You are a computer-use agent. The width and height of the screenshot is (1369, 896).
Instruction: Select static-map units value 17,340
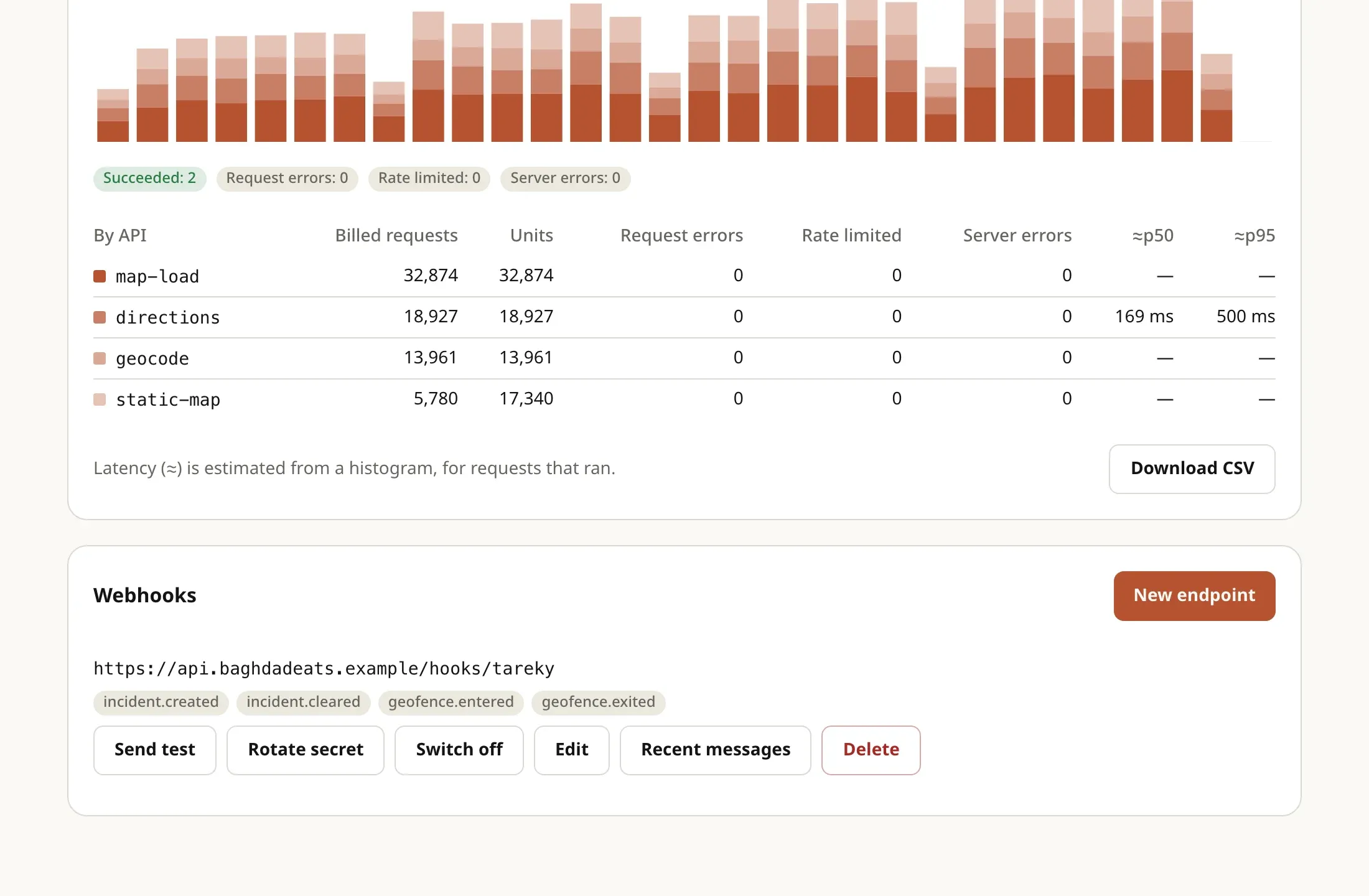tap(526, 398)
